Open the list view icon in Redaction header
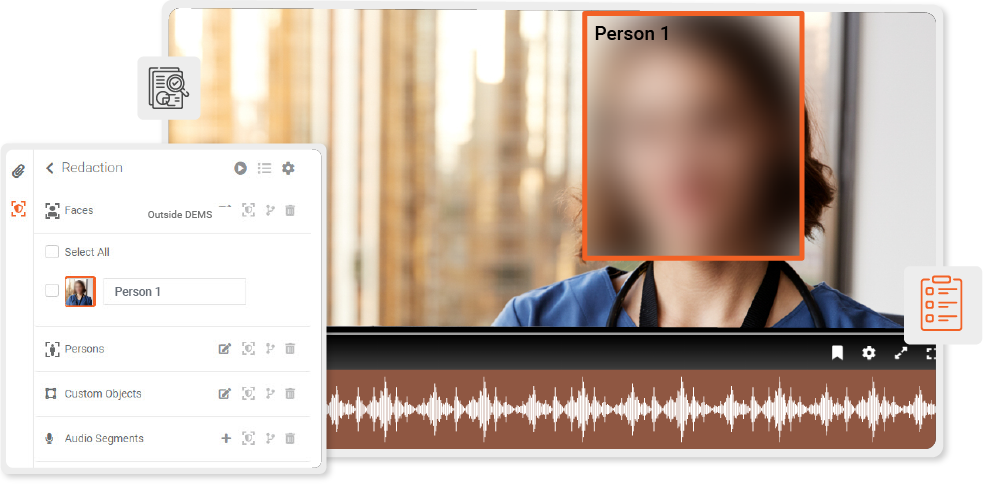This screenshot has width=1000, height=500. 265,168
